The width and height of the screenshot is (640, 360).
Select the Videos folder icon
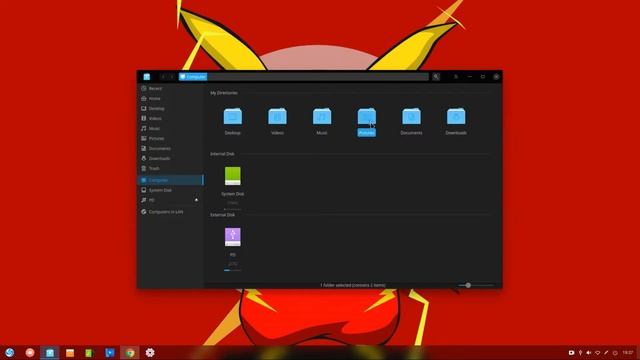pos(277,116)
